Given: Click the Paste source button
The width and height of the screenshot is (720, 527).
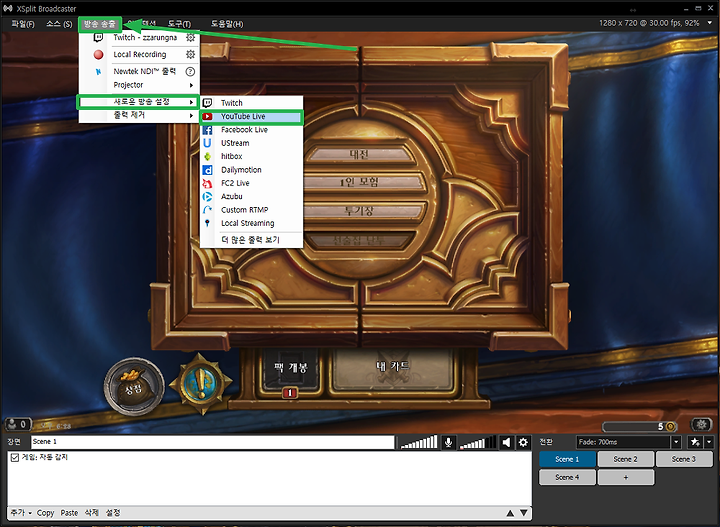Looking at the screenshot, I should pyautogui.click(x=69, y=513).
